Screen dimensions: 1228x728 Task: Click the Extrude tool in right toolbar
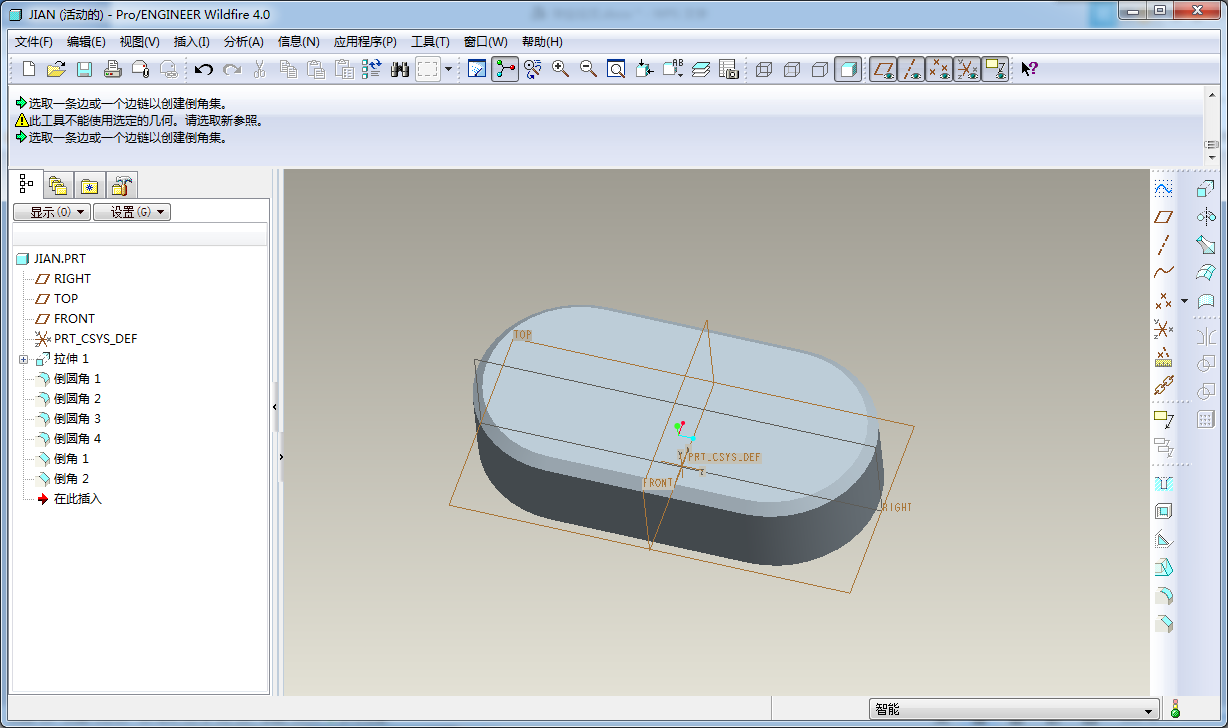1206,188
